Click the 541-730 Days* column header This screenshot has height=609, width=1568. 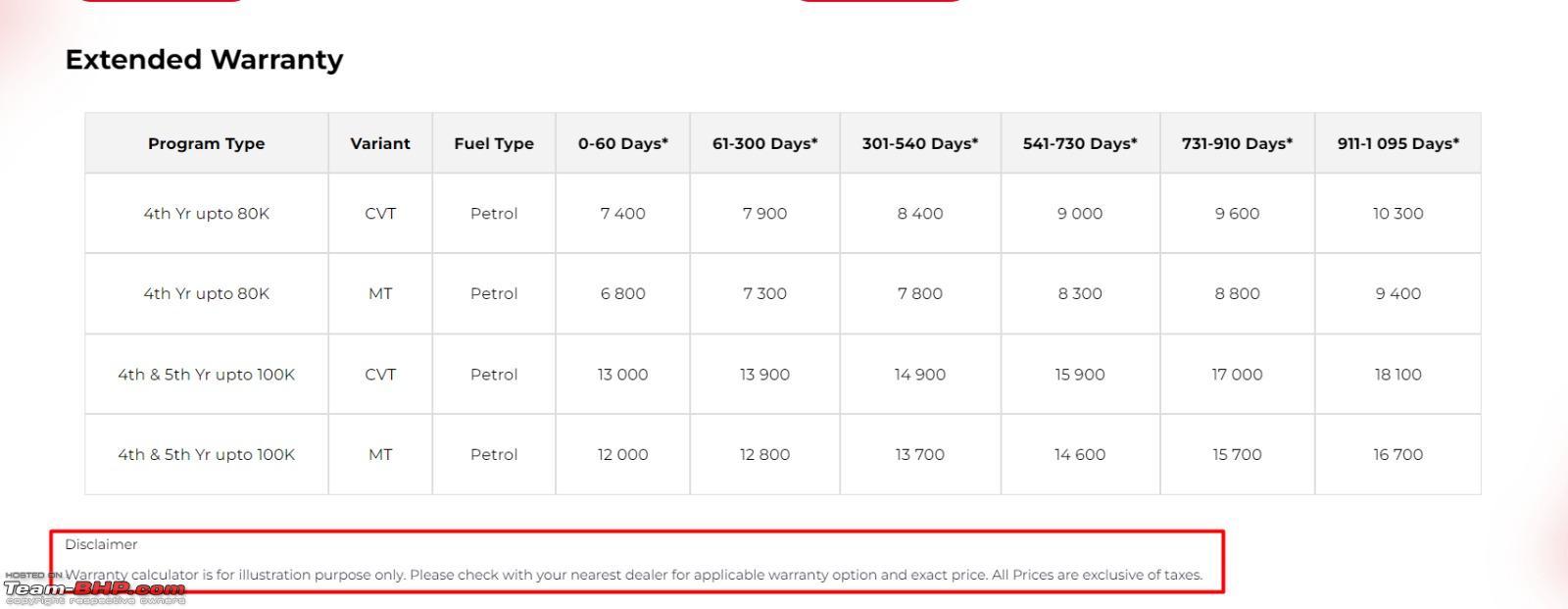[1080, 143]
